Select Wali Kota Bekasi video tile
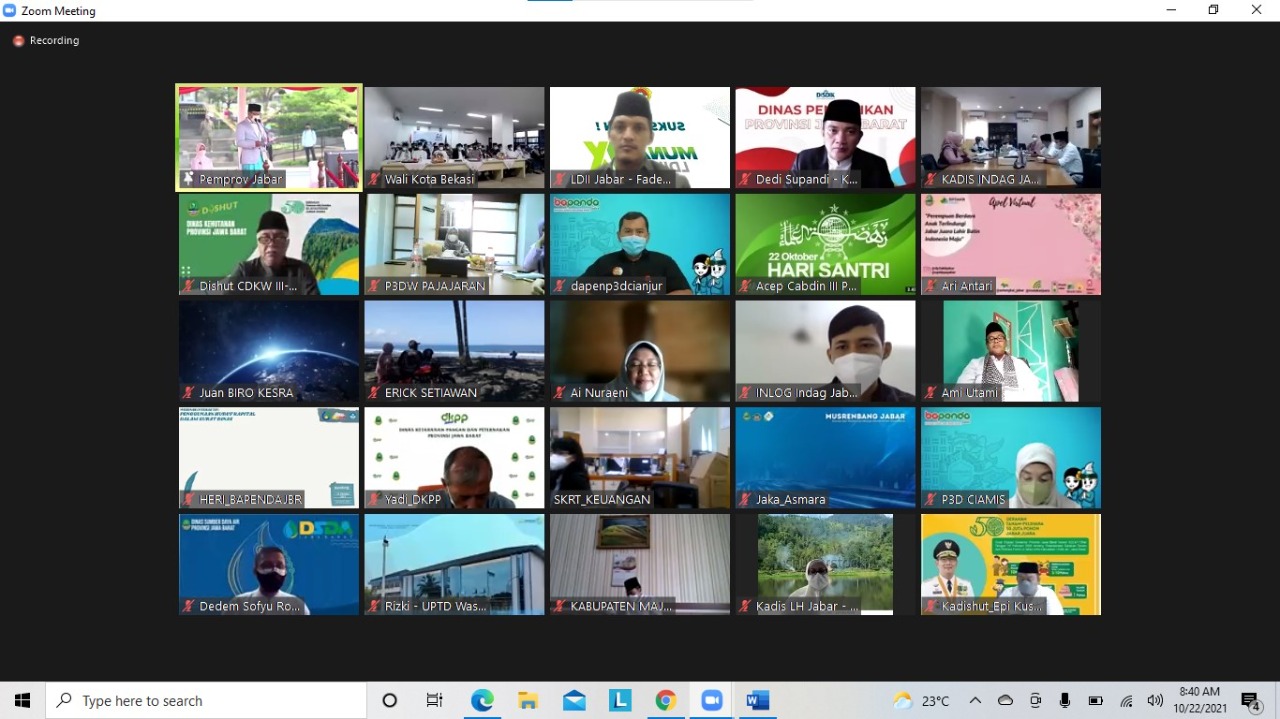 (454, 137)
